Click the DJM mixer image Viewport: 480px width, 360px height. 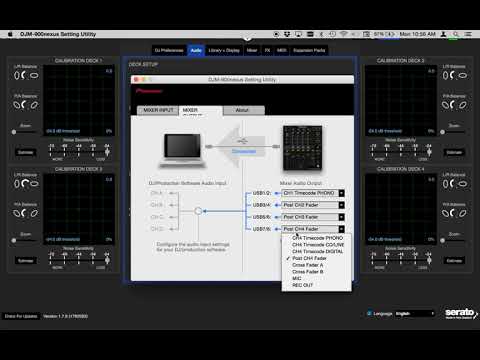point(303,148)
